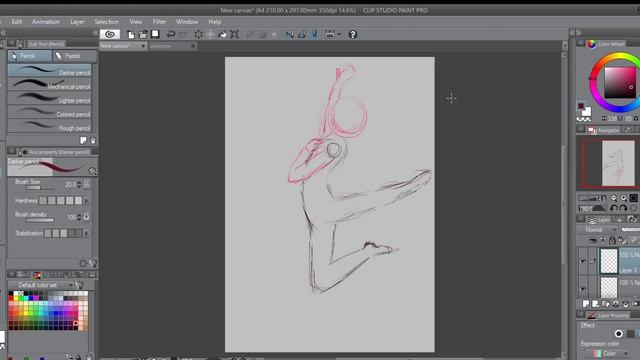This screenshot has height=360, width=640.
Task: Click the Save icon in toolbar
Action: pyautogui.click(x=155, y=34)
